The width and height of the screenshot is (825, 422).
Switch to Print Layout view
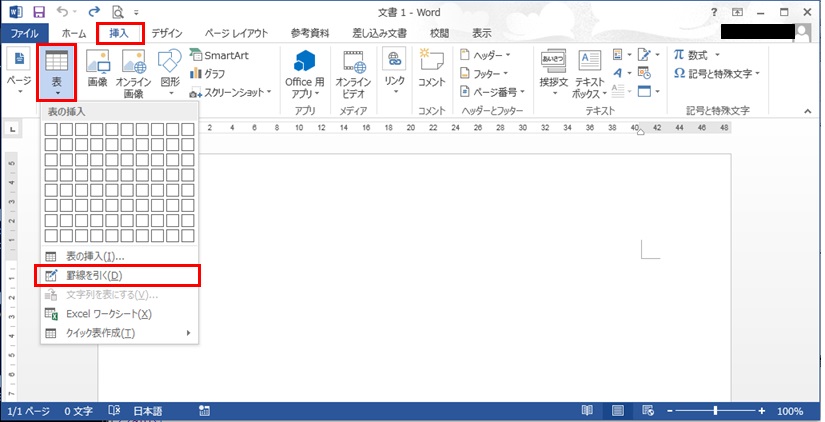coord(618,410)
